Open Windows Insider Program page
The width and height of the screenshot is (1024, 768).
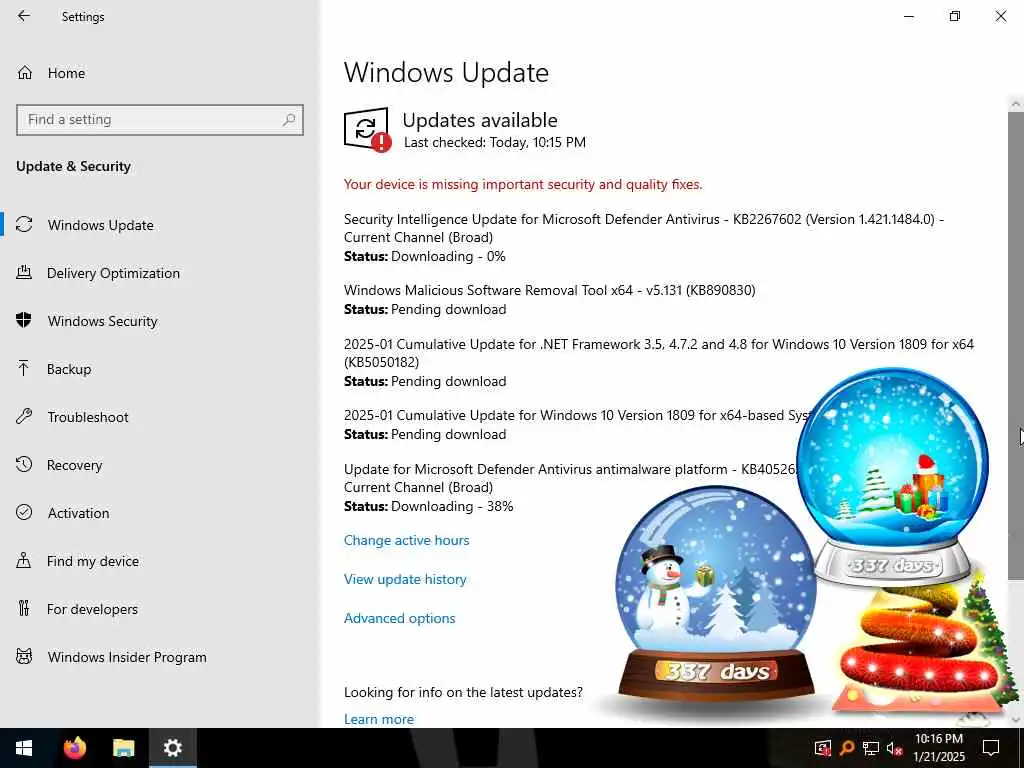pos(160,656)
